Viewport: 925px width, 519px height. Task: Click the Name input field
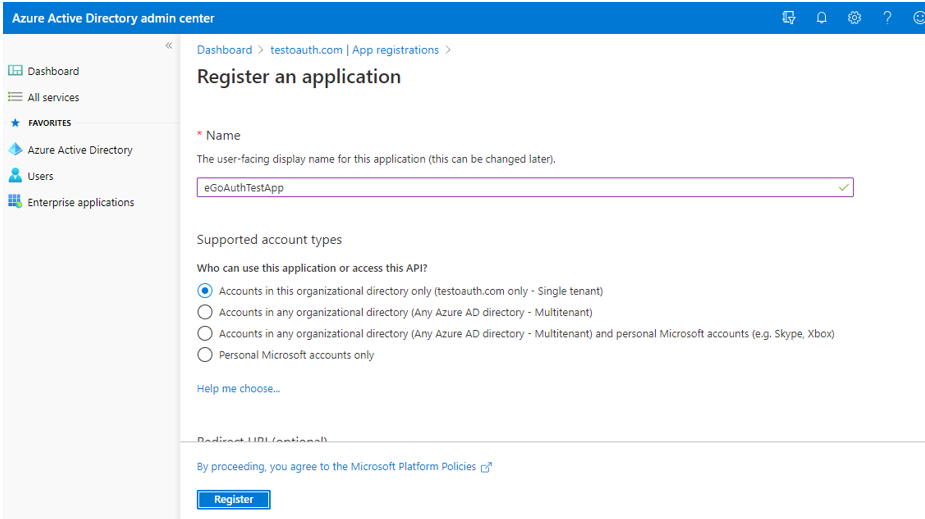pos(525,188)
